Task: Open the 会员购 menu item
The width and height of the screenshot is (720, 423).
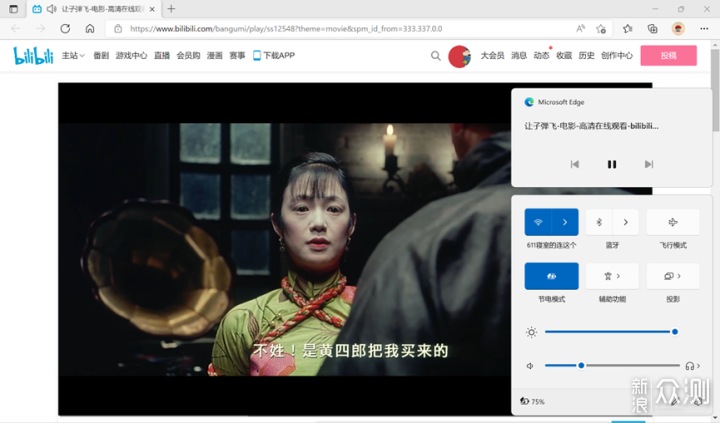Action: point(188,56)
